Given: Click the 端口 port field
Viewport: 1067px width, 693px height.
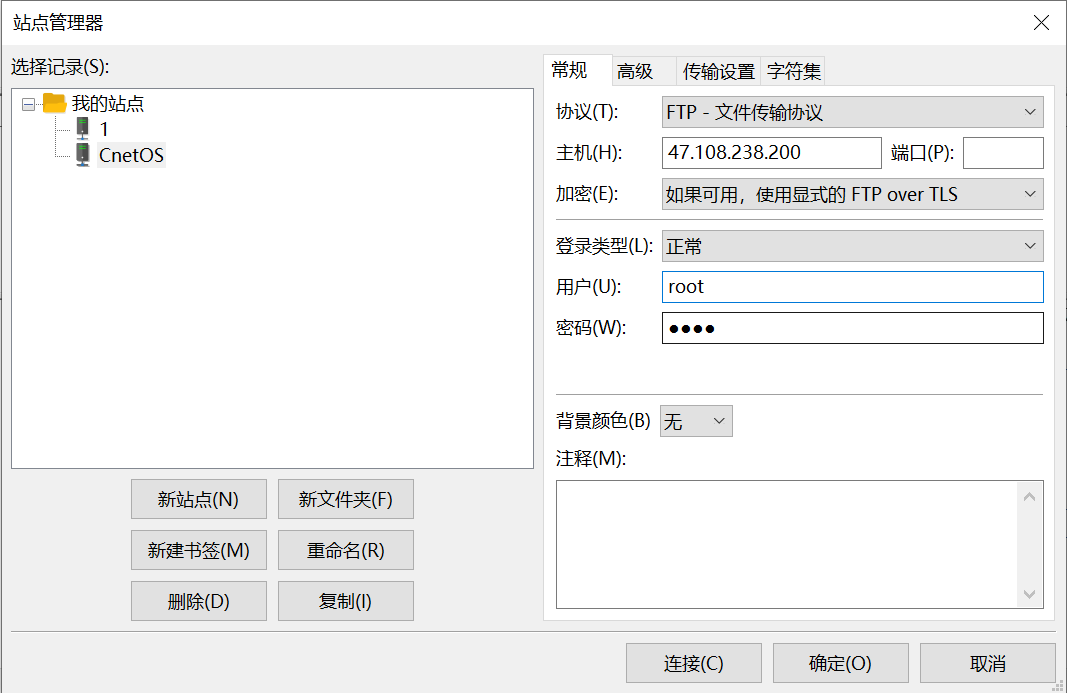Looking at the screenshot, I should pos(1003,152).
